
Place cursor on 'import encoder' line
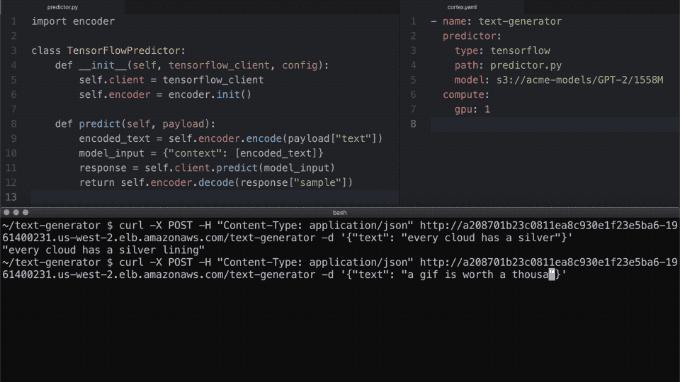(x=73, y=21)
